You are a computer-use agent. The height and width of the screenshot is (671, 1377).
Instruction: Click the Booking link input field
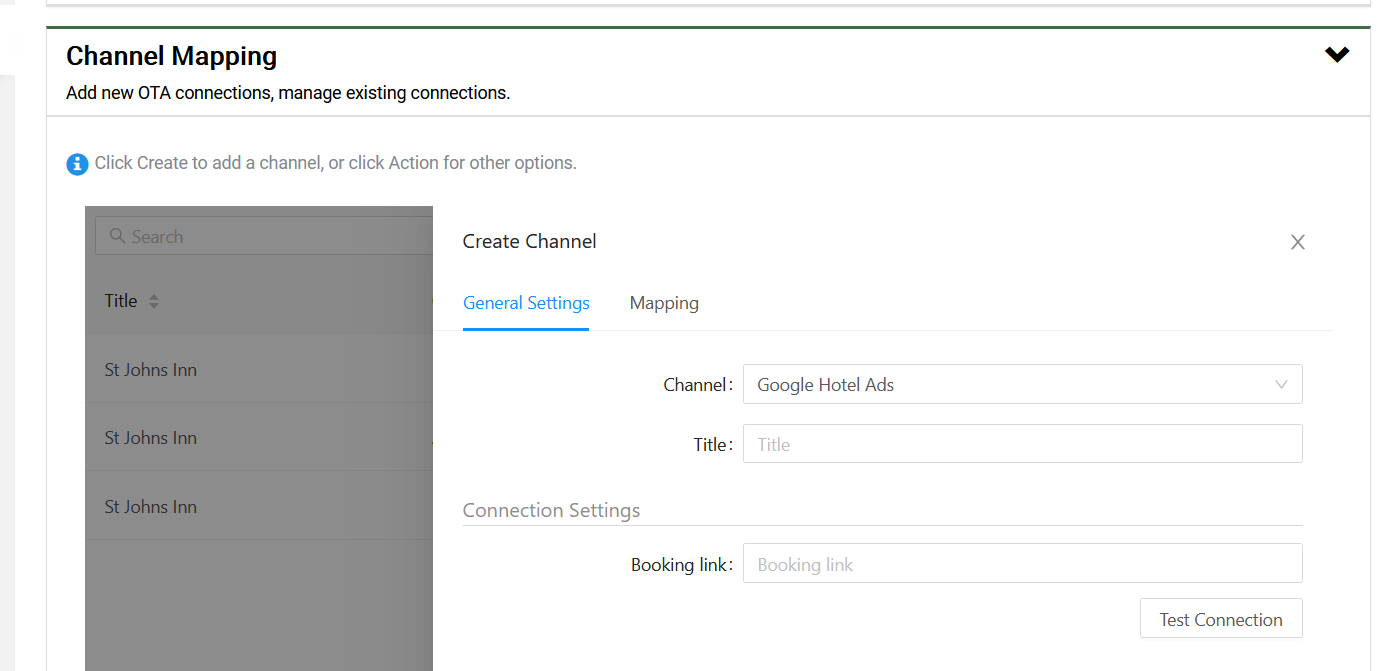[x=1022, y=564]
